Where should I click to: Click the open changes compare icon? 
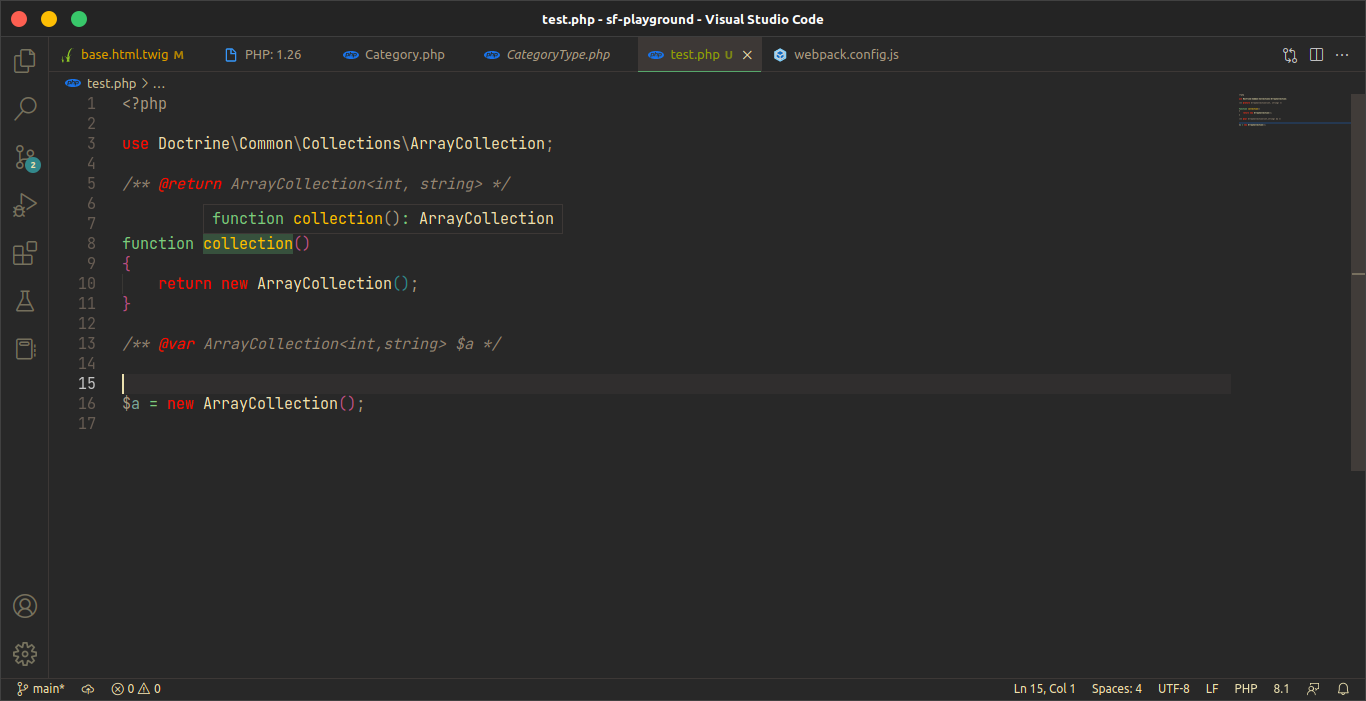1290,55
